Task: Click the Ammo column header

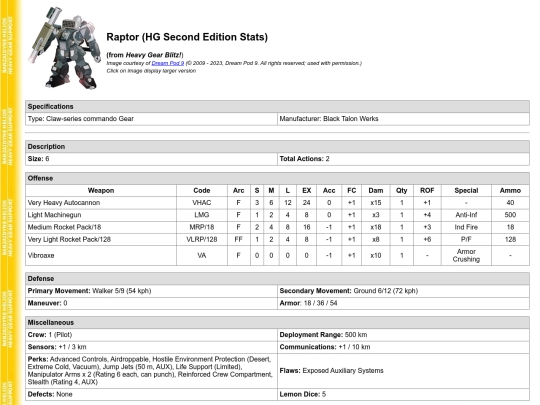Action: click(510, 190)
